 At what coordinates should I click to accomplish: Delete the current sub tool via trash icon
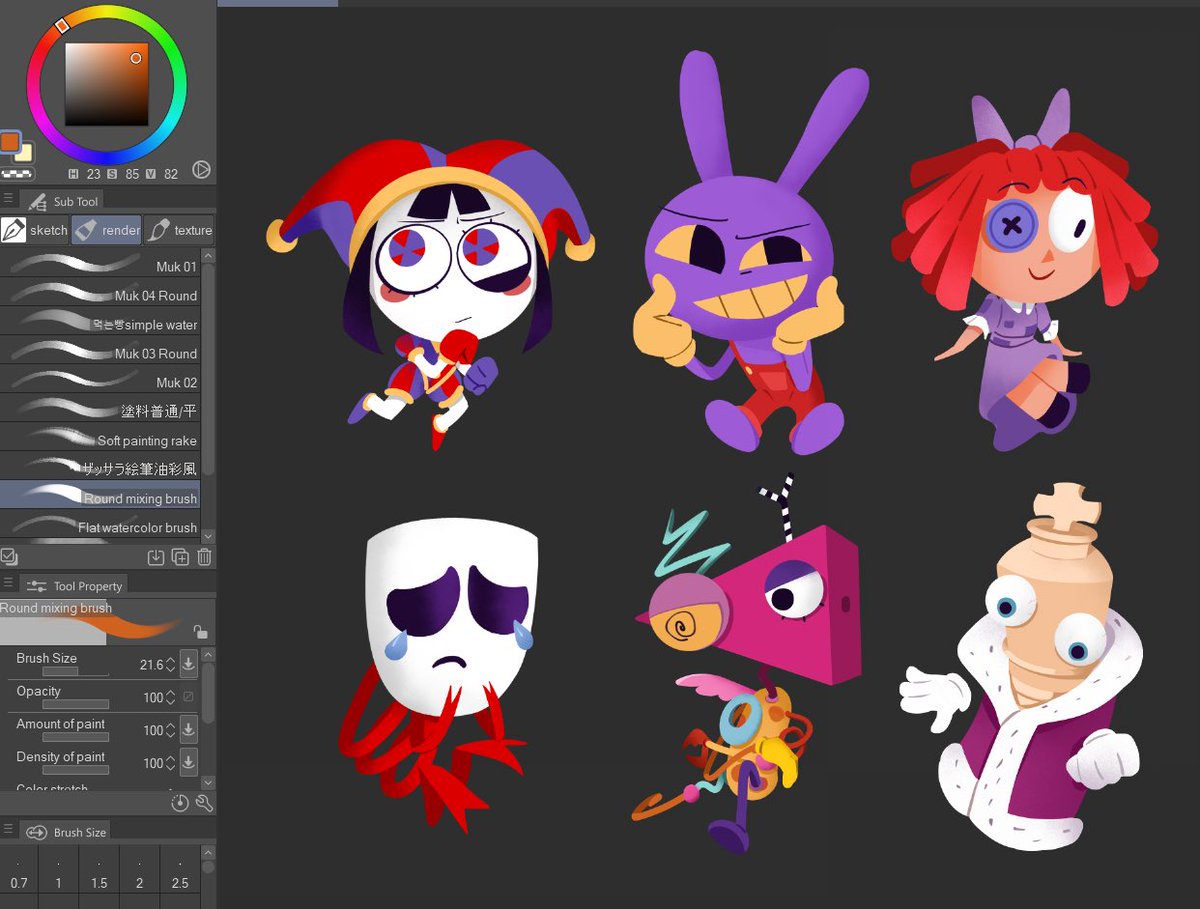pos(204,558)
